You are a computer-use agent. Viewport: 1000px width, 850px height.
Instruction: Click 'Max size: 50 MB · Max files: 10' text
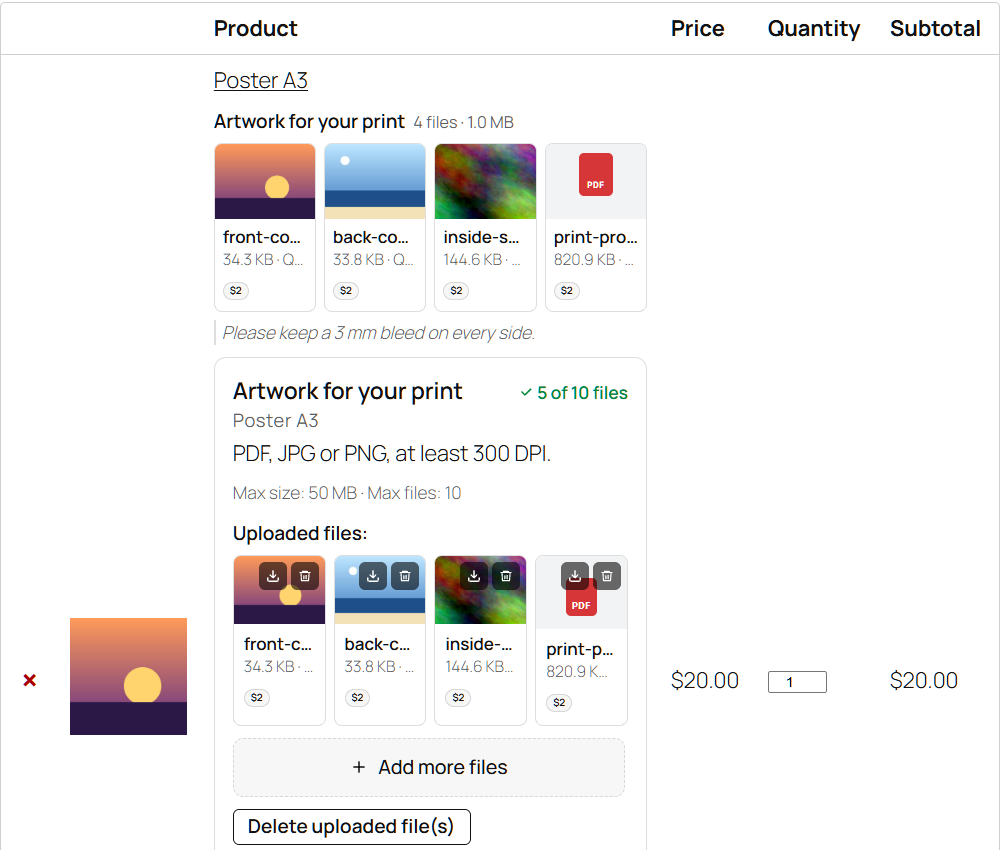coord(347,493)
